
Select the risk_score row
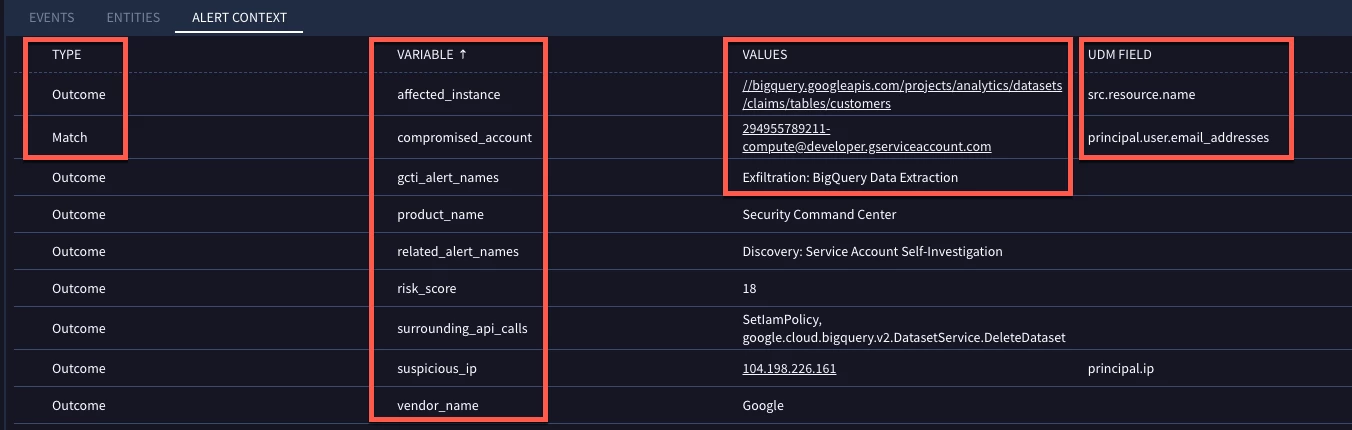pyautogui.click(x=676, y=289)
